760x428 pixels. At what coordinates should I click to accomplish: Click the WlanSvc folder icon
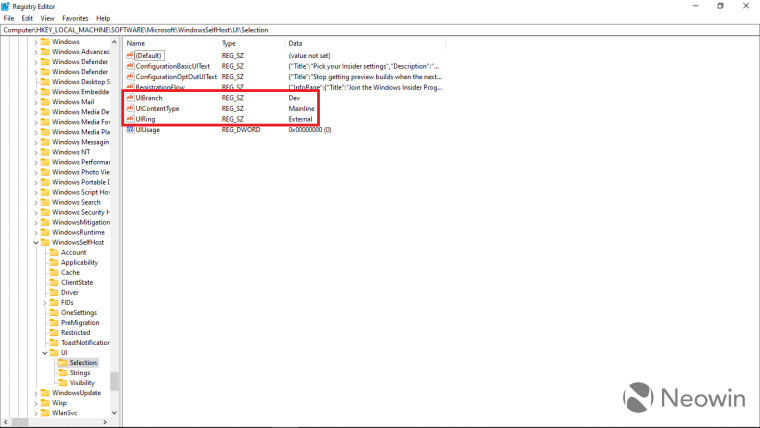pyautogui.click(x=45, y=412)
